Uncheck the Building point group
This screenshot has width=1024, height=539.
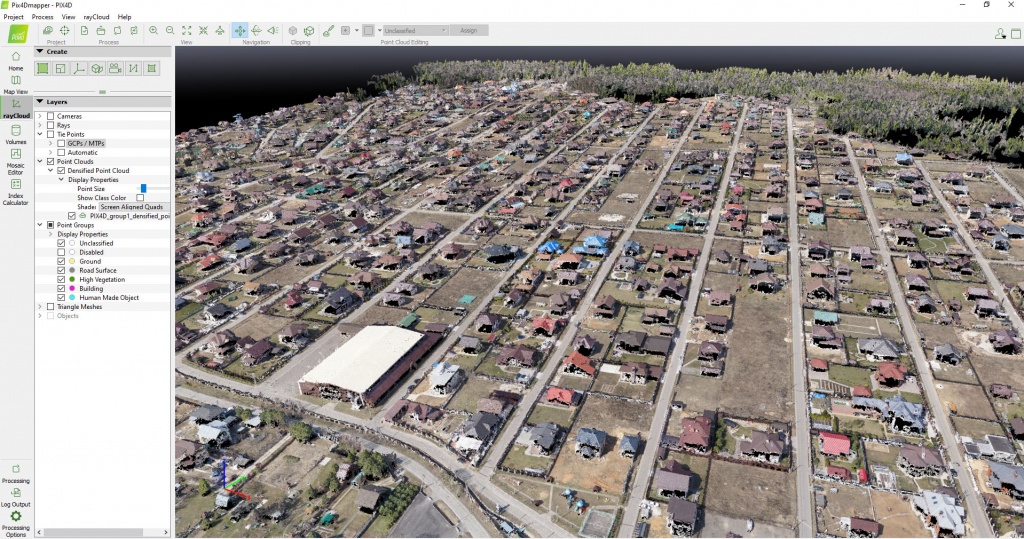point(62,288)
